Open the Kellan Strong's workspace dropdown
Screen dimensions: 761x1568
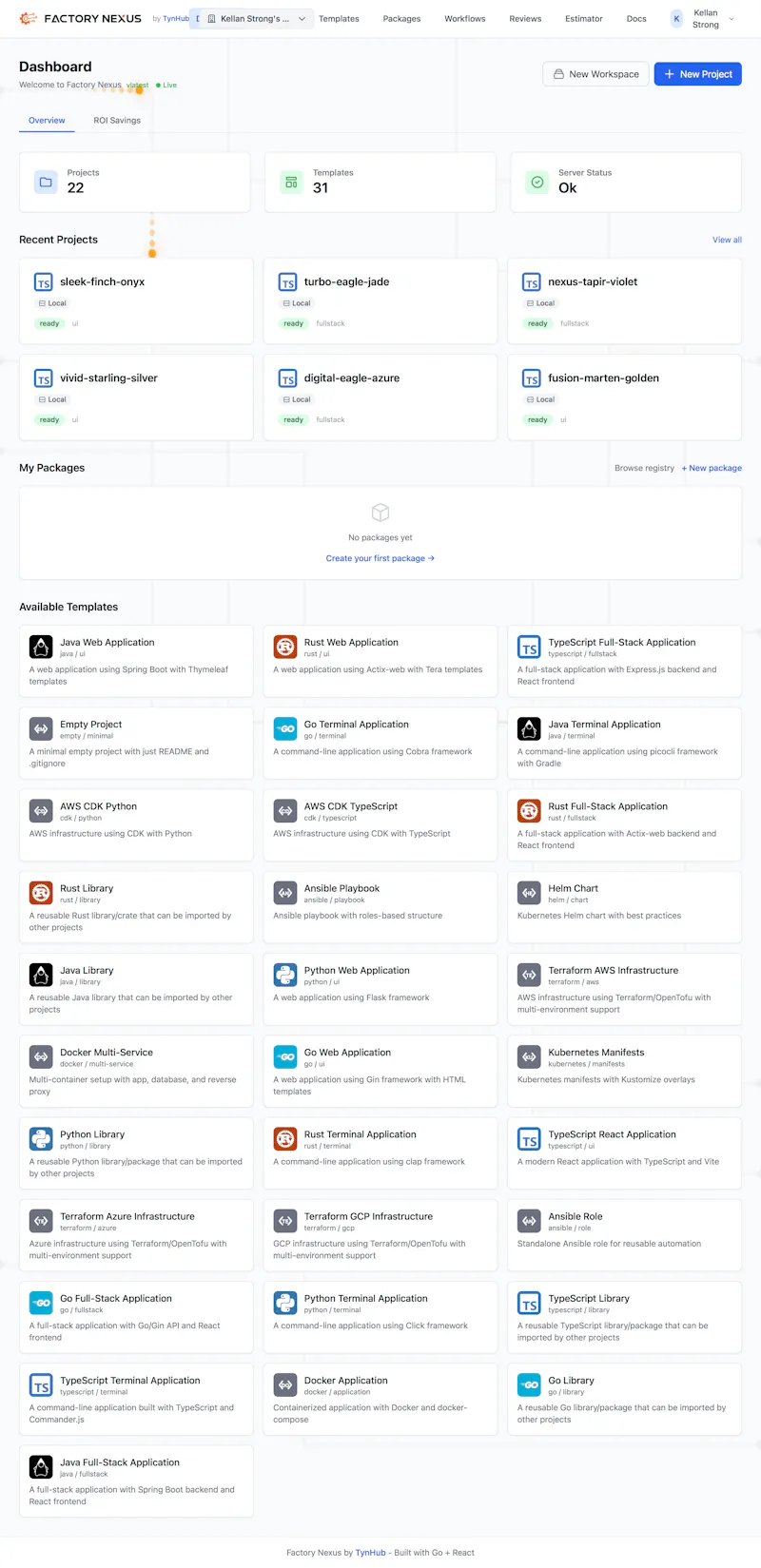pyautogui.click(x=256, y=19)
